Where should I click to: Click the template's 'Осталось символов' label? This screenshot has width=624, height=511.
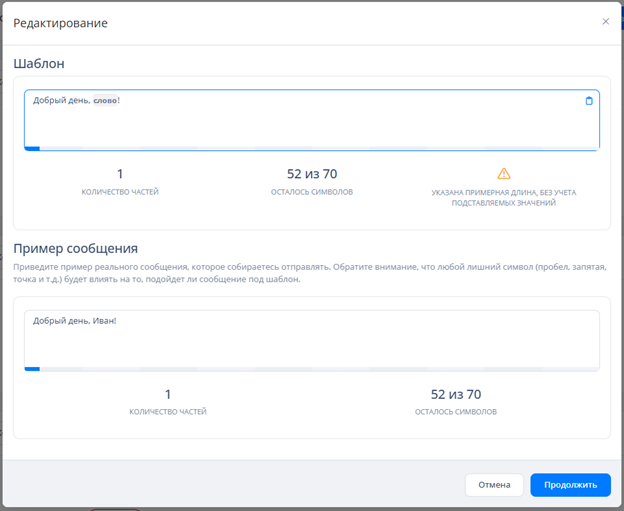point(311,191)
